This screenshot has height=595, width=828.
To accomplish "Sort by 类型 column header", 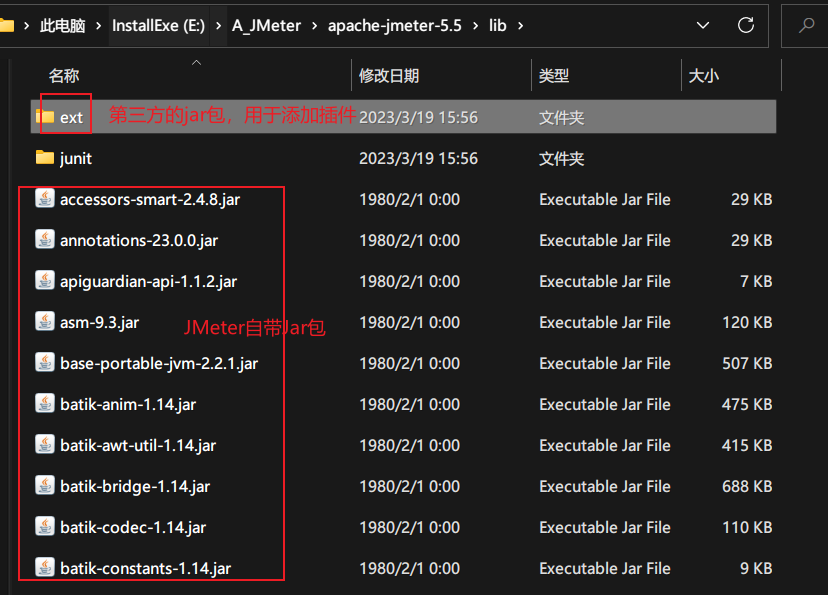I will (x=554, y=75).
